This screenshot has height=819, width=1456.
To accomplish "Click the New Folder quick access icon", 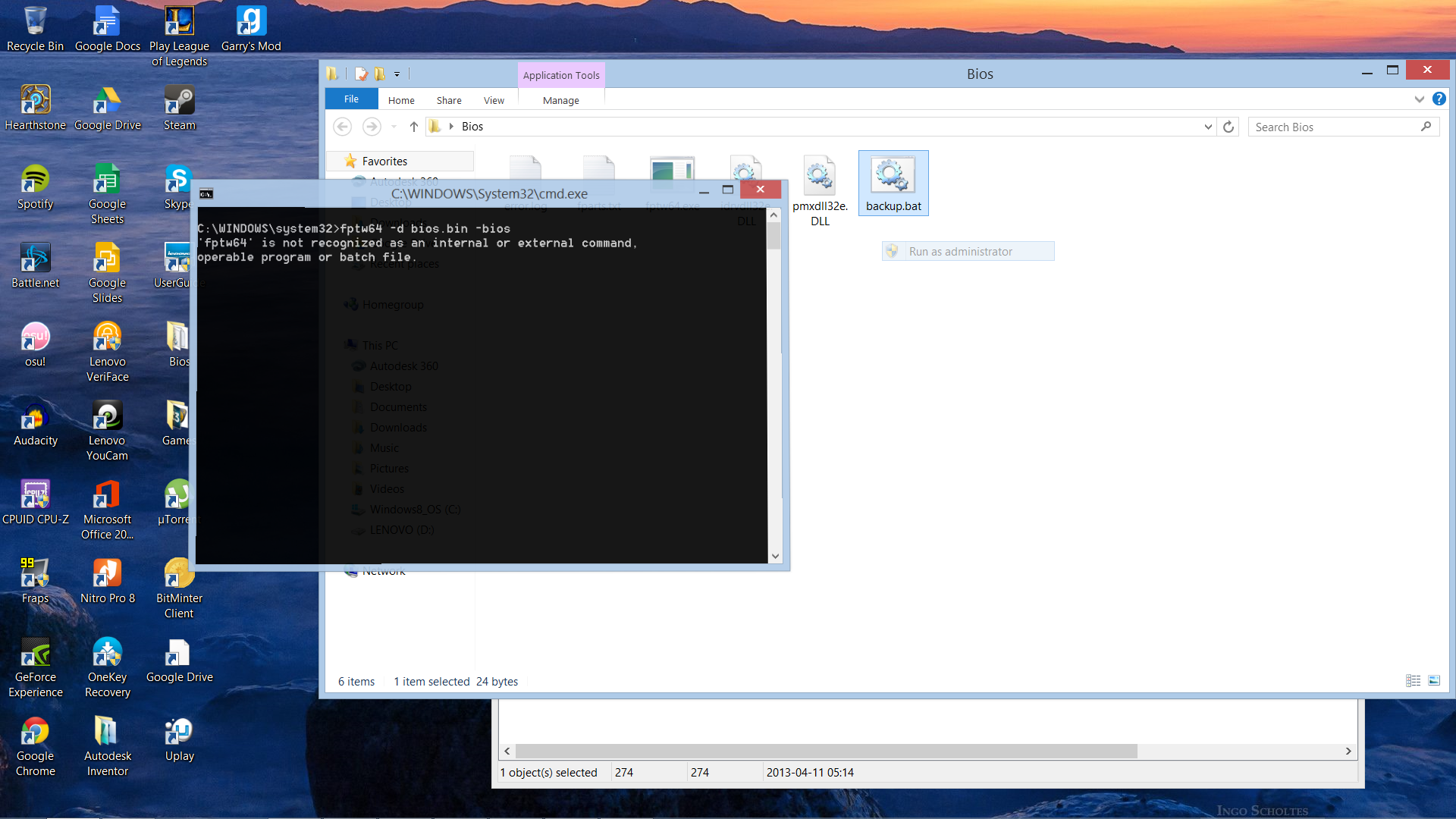I will point(380,74).
